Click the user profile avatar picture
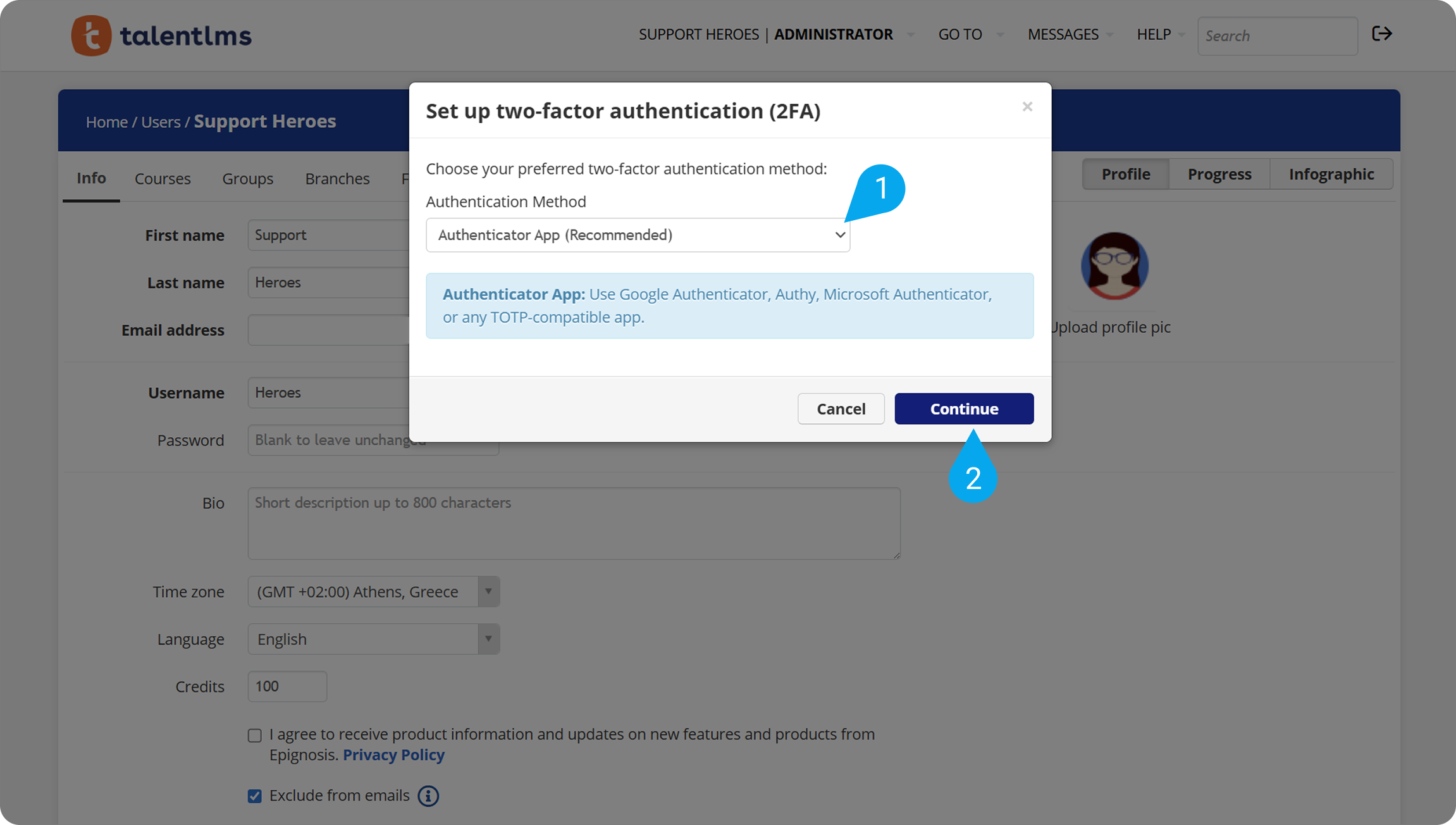 1114,266
